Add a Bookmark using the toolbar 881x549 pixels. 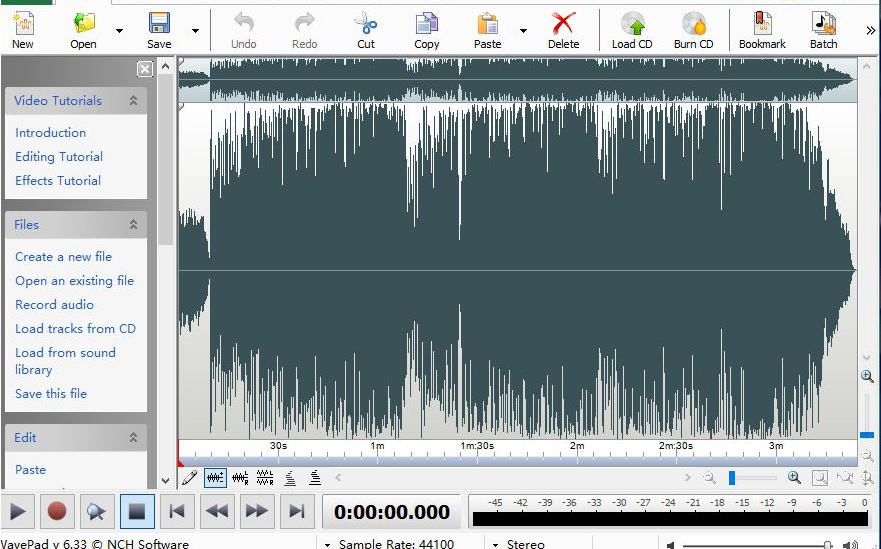(762, 29)
